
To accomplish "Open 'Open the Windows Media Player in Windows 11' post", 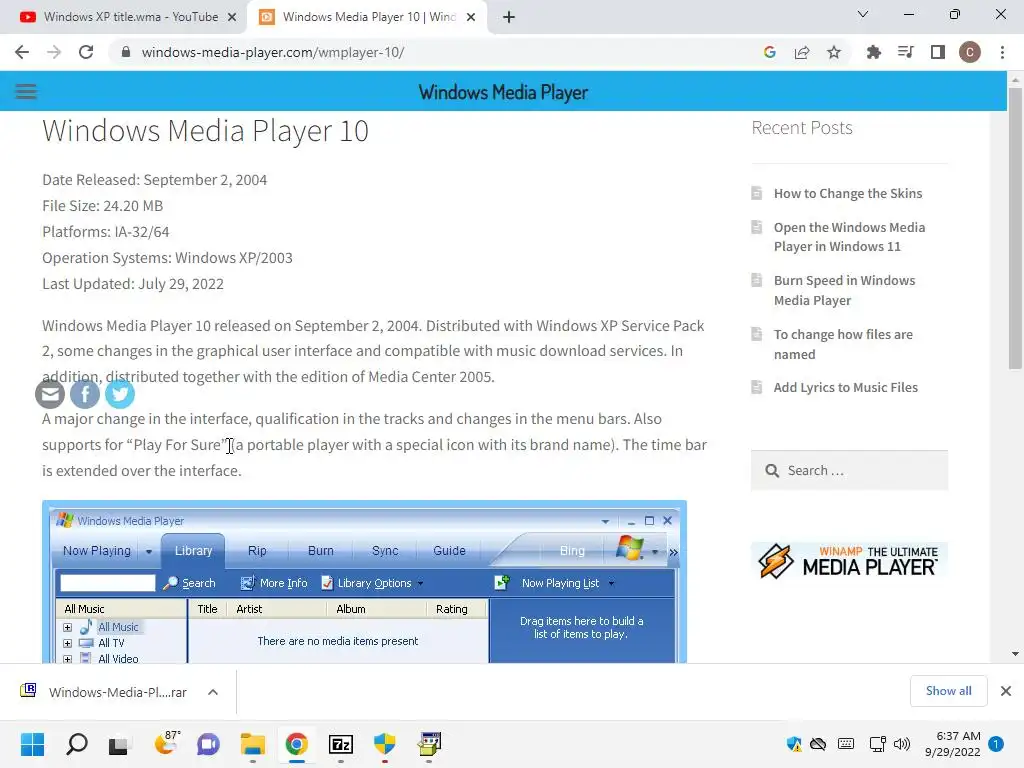I will [x=849, y=237].
